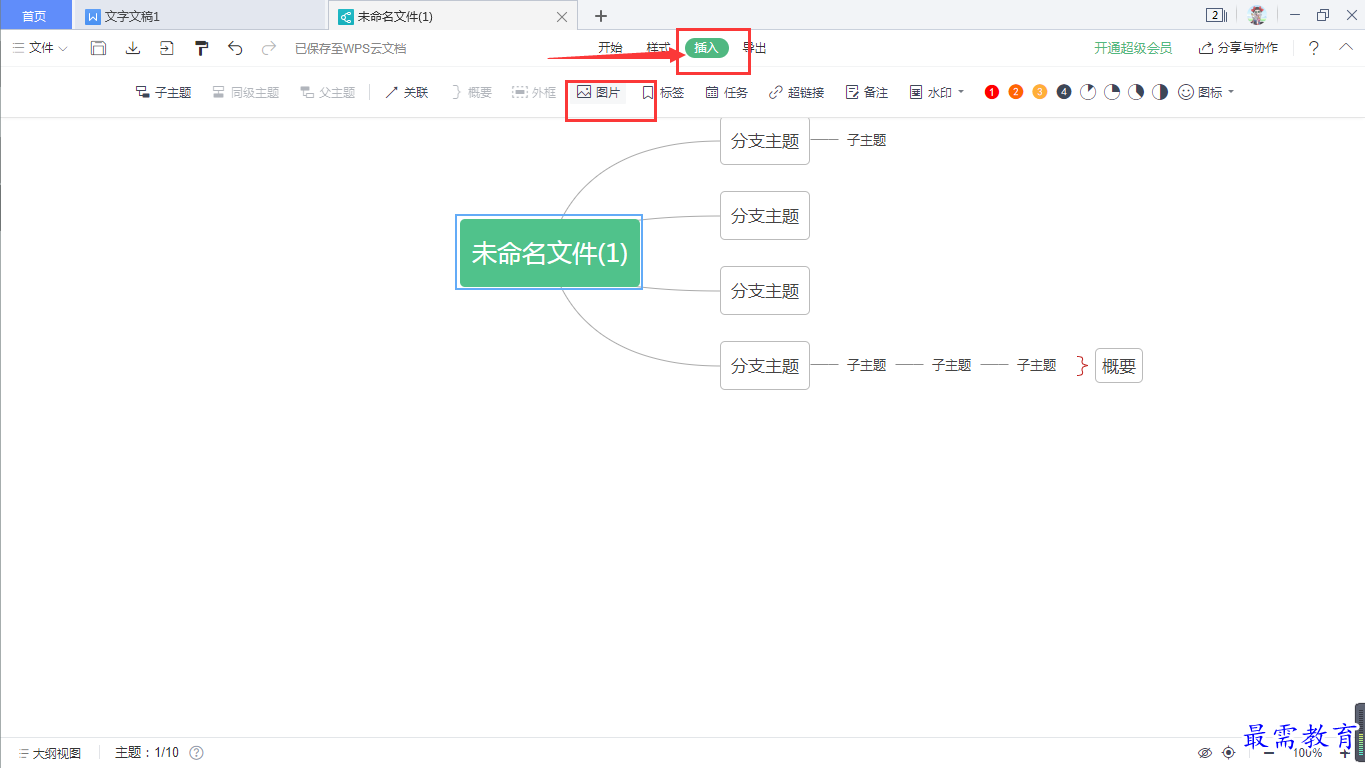Select 子主题 next to first branch

pyautogui.click(x=867, y=141)
